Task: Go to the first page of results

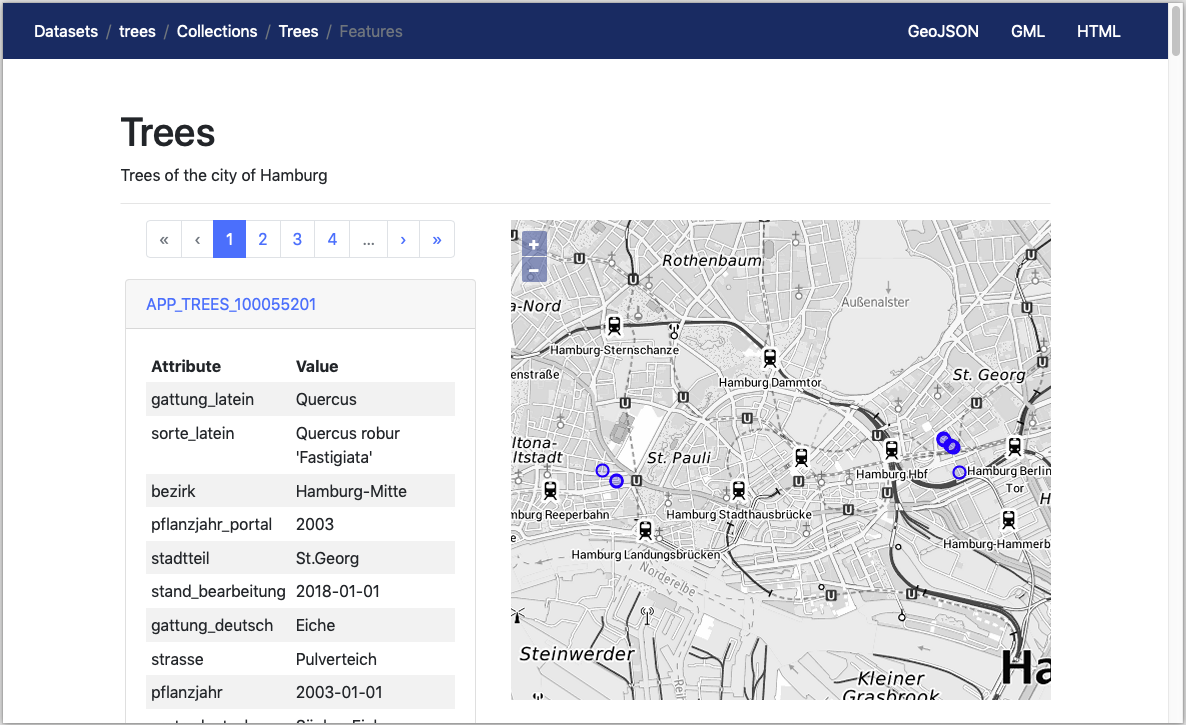Action: point(164,240)
